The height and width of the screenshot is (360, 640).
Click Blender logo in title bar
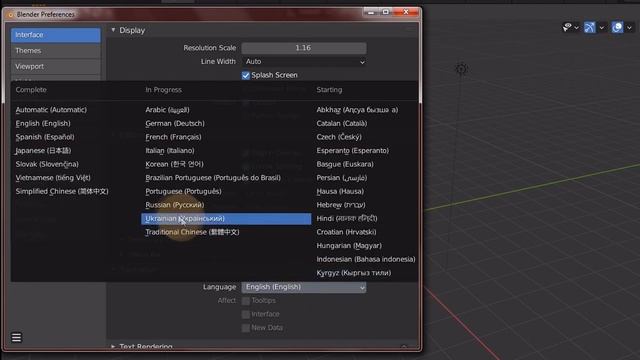[x=11, y=15]
